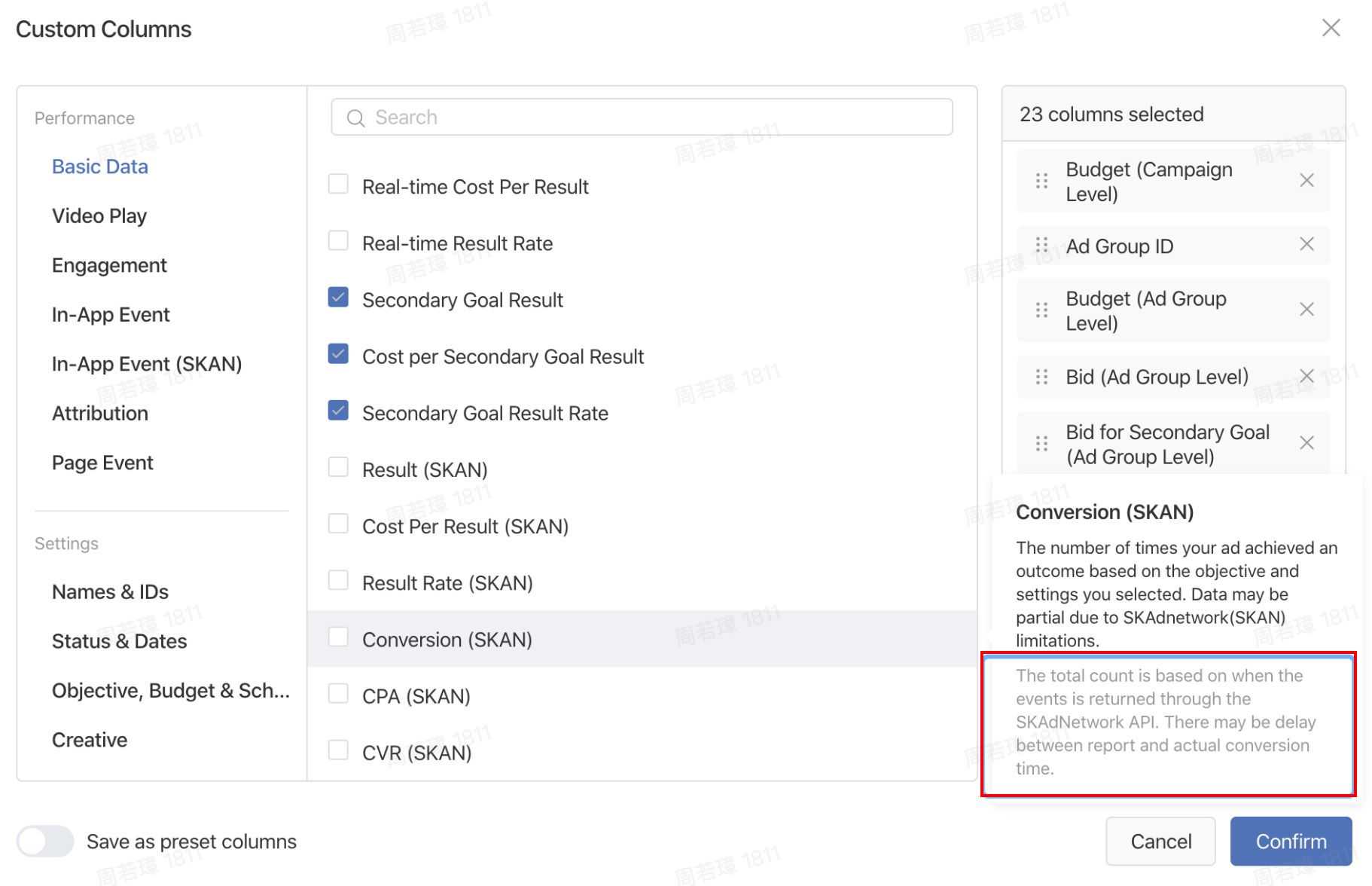Click the Real-time Result Rate label
The image size is (1372, 886).
tap(457, 243)
